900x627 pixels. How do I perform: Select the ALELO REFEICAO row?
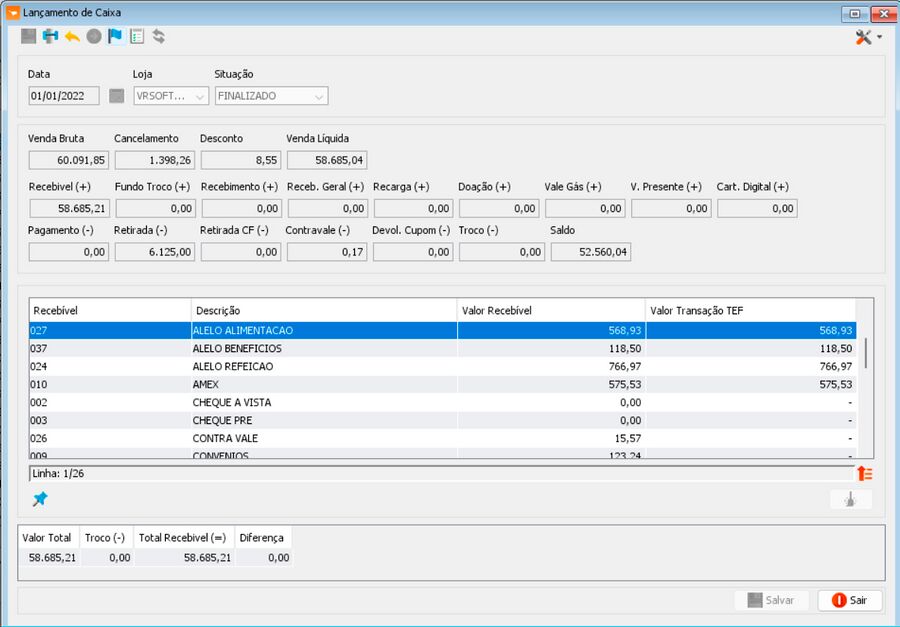443,366
